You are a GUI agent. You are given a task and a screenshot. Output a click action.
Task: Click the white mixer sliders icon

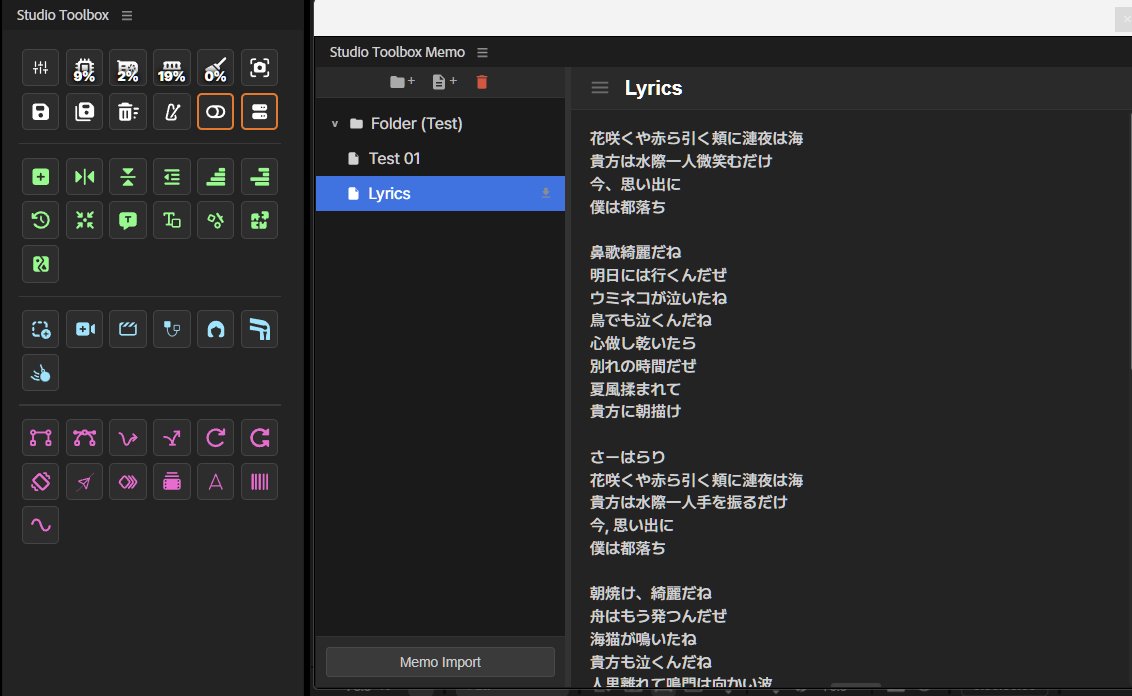point(40,68)
